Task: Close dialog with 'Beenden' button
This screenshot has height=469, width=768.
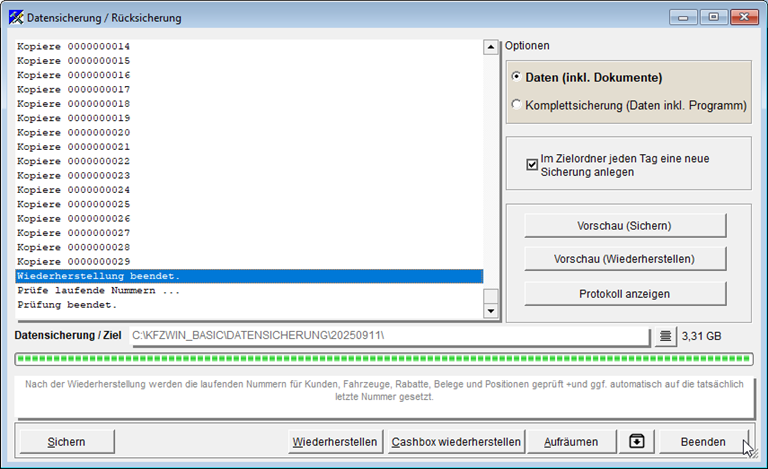Action: coord(703,442)
